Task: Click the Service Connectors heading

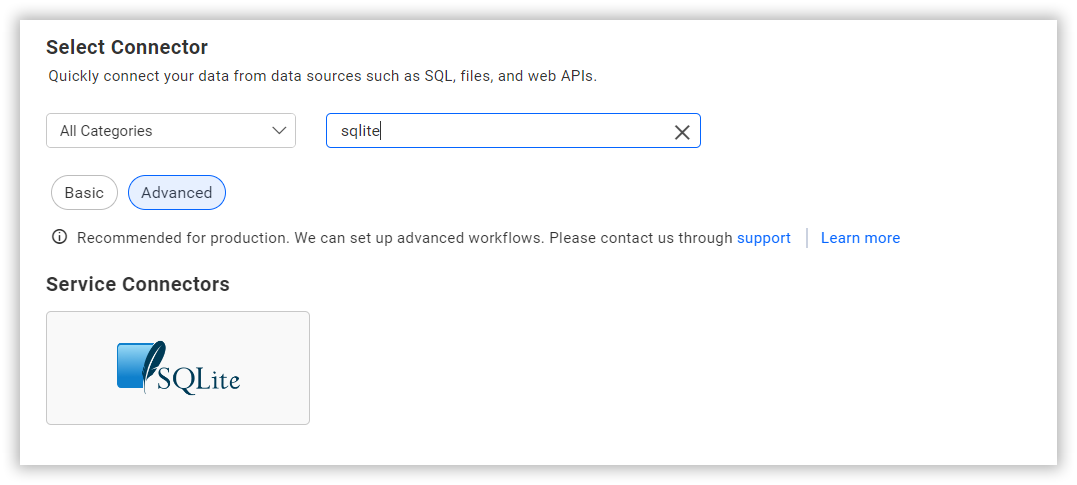Action: tap(138, 284)
